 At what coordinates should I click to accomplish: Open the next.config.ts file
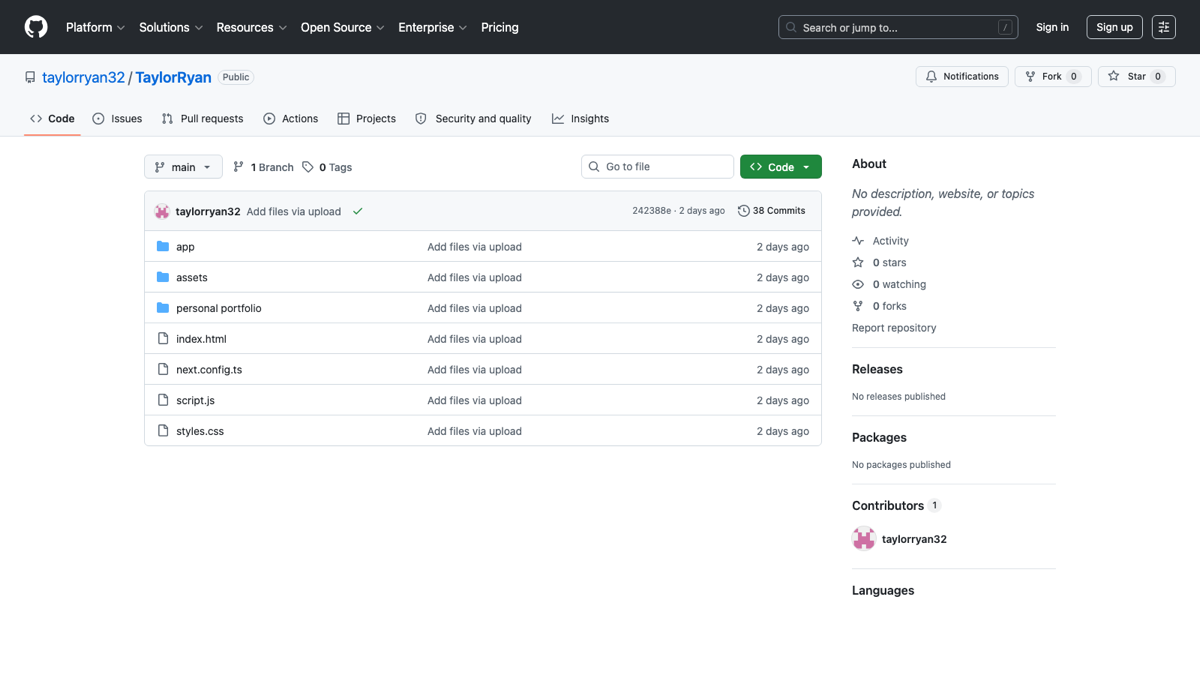(x=209, y=369)
